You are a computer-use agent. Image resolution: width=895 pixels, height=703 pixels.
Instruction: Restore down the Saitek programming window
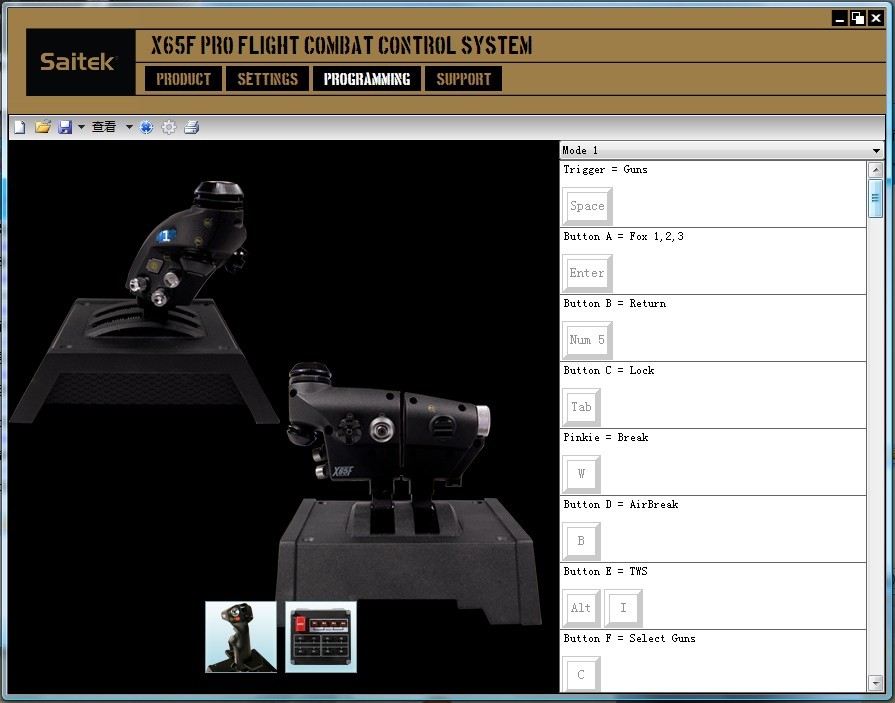pos(857,19)
